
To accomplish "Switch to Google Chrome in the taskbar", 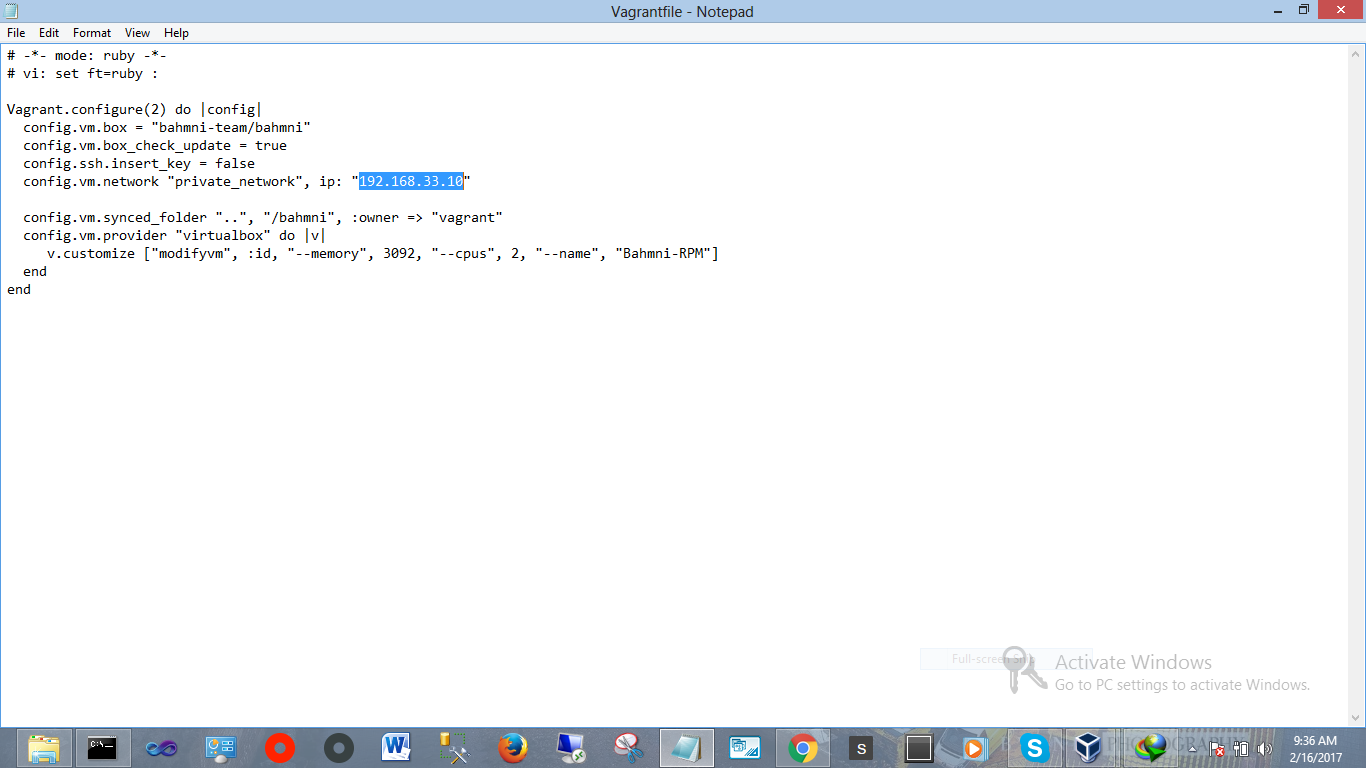I will click(803, 748).
